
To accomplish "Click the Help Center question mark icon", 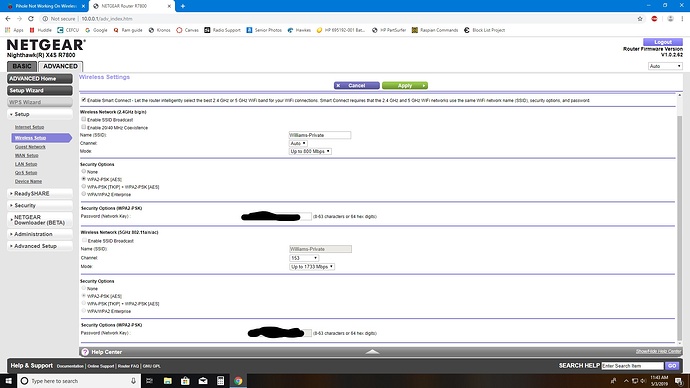I will click(85, 352).
